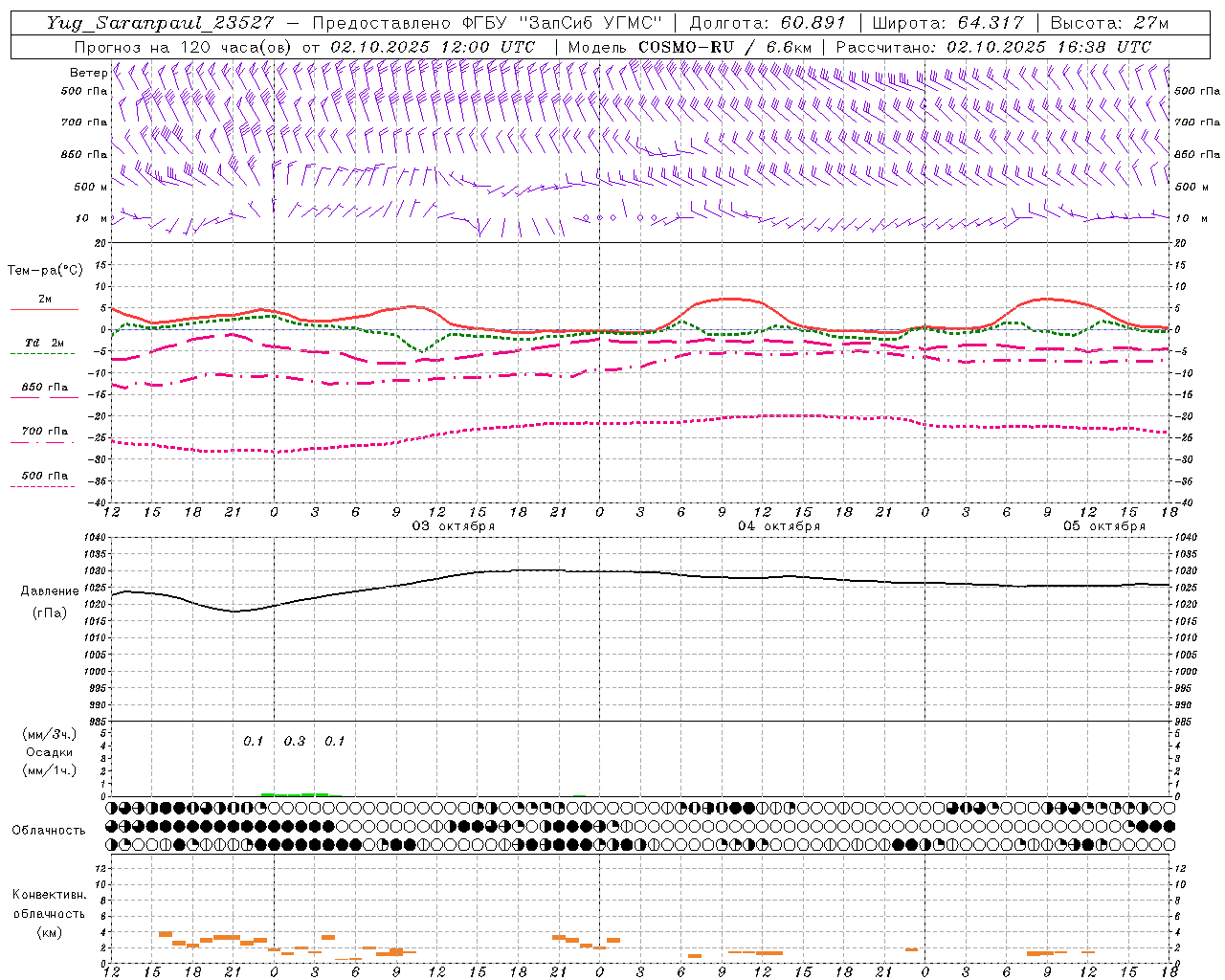
Task: Click the 'Td 2м' dew point legend entry
Action: click(44, 343)
